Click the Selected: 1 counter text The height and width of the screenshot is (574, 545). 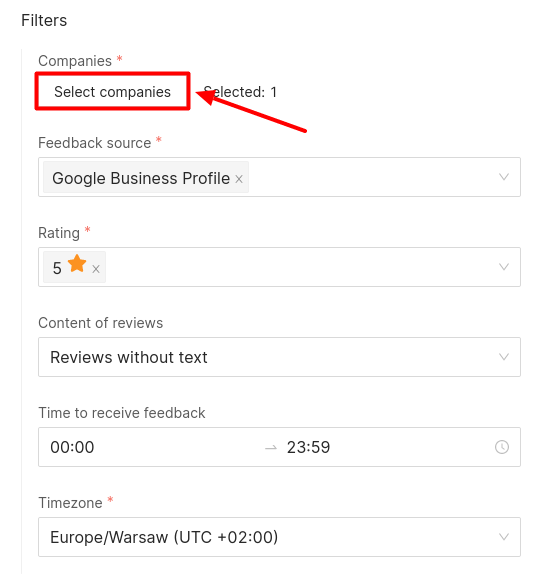(x=240, y=92)
